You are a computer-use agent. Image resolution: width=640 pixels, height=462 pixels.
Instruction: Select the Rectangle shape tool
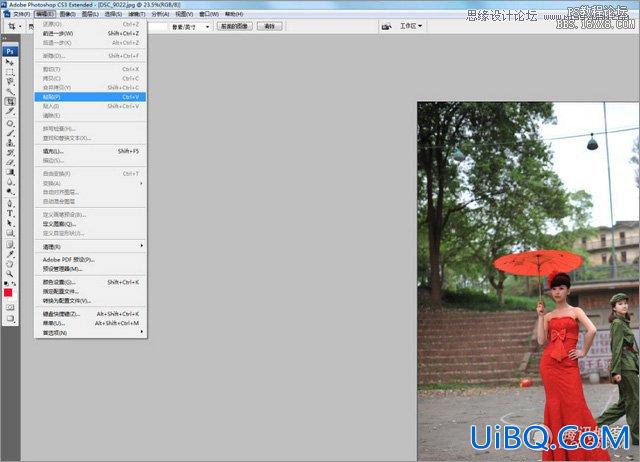point(10,233)
